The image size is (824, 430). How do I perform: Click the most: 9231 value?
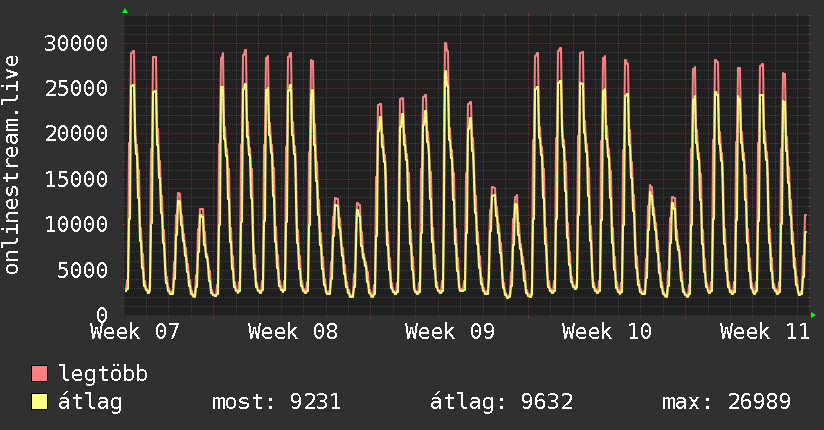pos(276,402)
